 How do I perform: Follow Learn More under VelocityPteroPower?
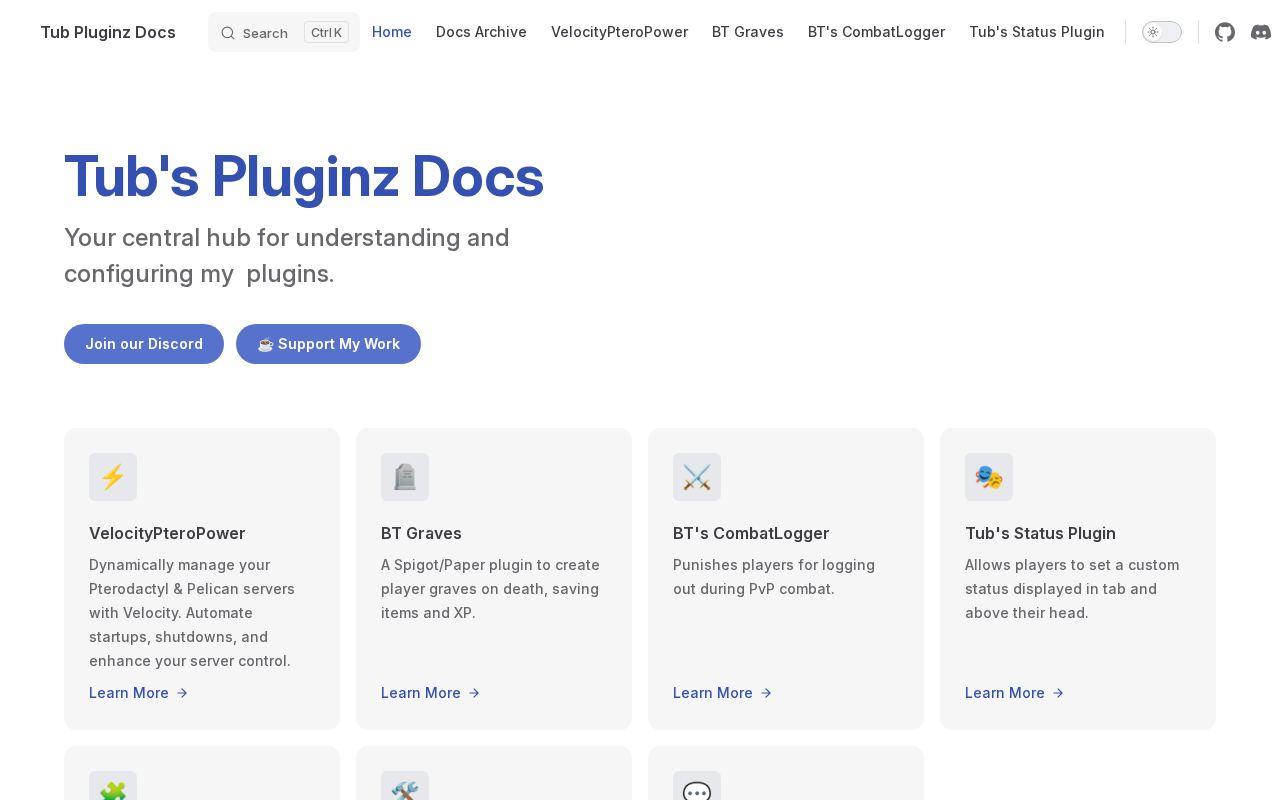(139, 693)
